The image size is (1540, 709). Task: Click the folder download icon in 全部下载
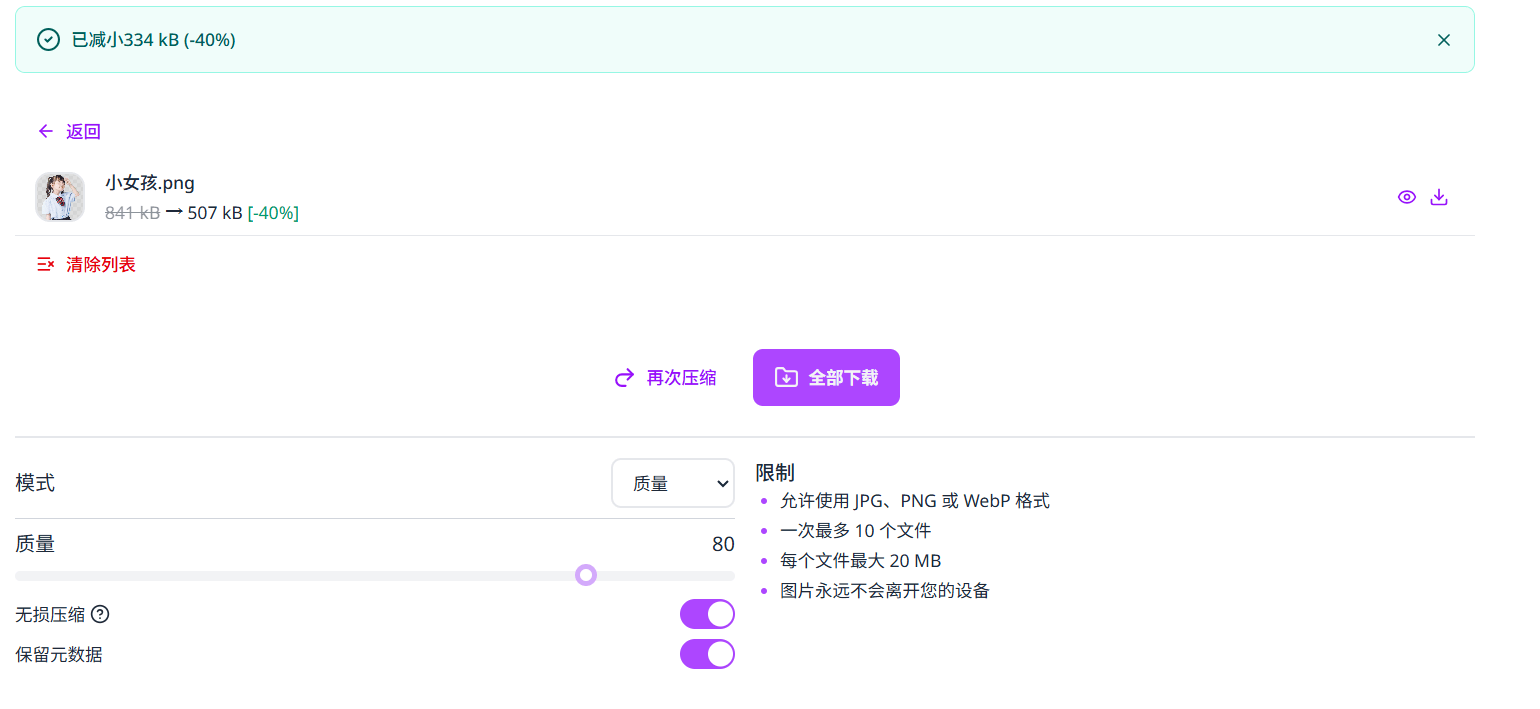[x=786, y=378]
